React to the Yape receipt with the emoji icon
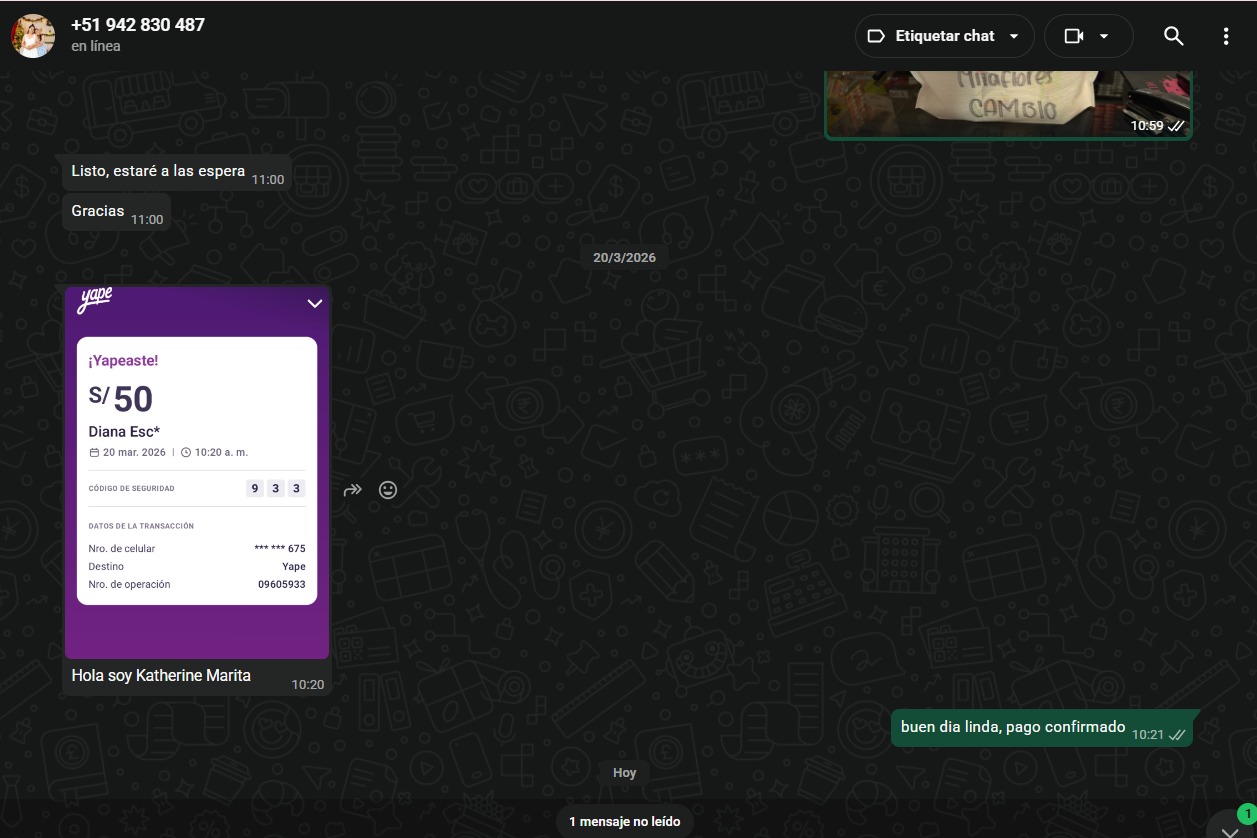The width and height of the screenshot is (1257, 838). coord(388,490)
